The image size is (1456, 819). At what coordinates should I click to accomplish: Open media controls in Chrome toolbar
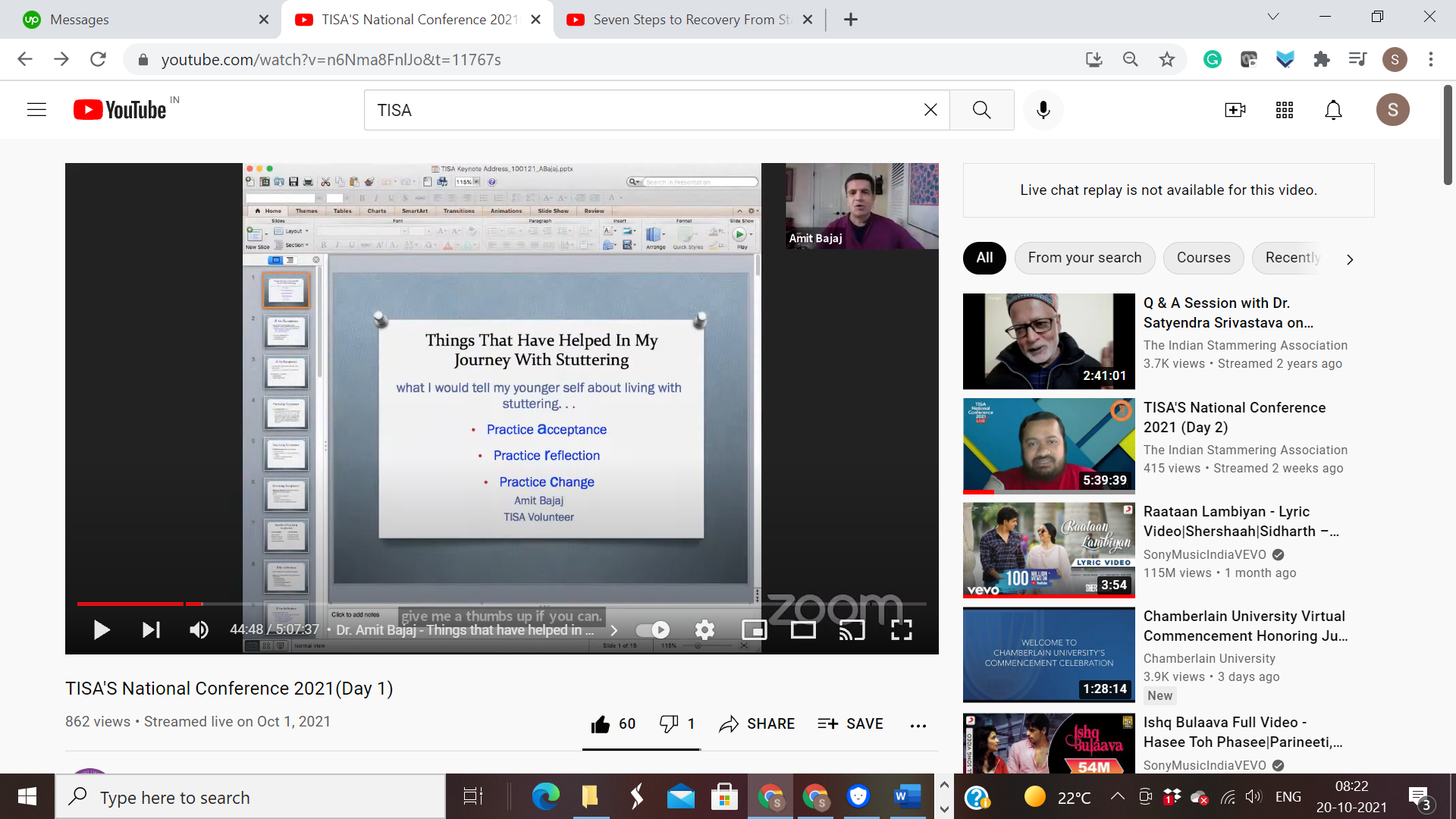[x=1357, y=59]
